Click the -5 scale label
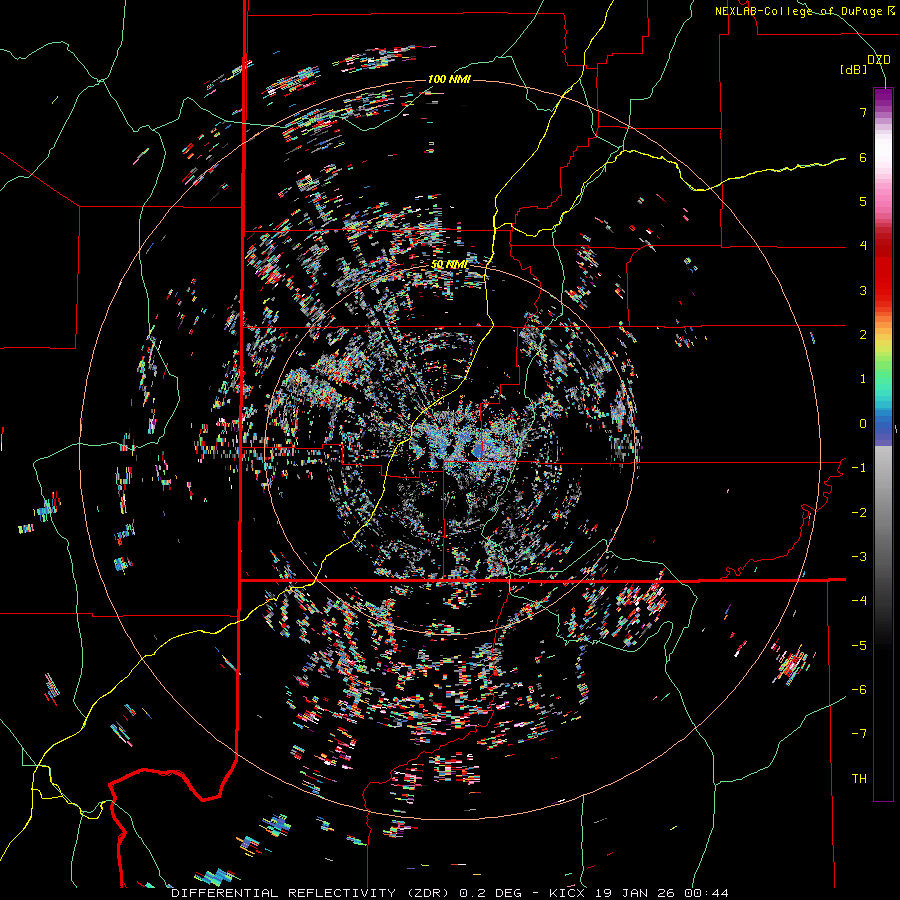 coord(859,646)
